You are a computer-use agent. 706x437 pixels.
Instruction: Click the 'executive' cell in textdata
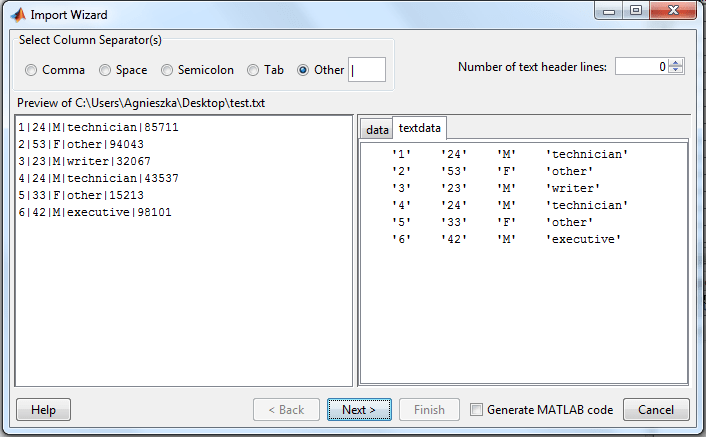click(x=583, y=239)
